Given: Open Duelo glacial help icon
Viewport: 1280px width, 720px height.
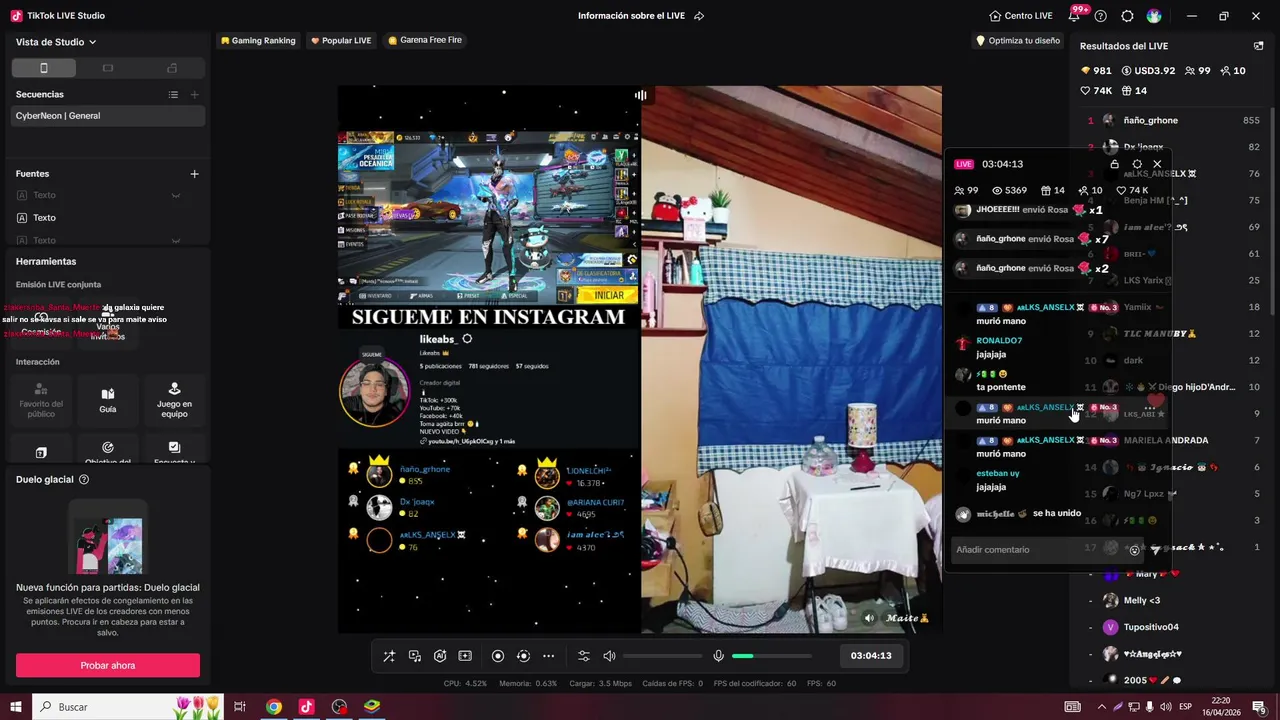Looking at the screenshot, I should (84, 480).
